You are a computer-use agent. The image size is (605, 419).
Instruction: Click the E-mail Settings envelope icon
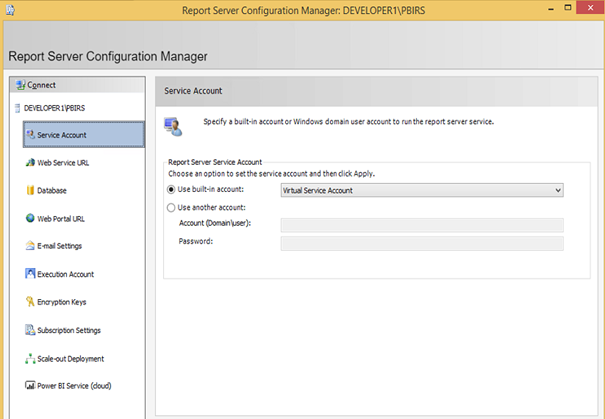(x=30, y=246)
